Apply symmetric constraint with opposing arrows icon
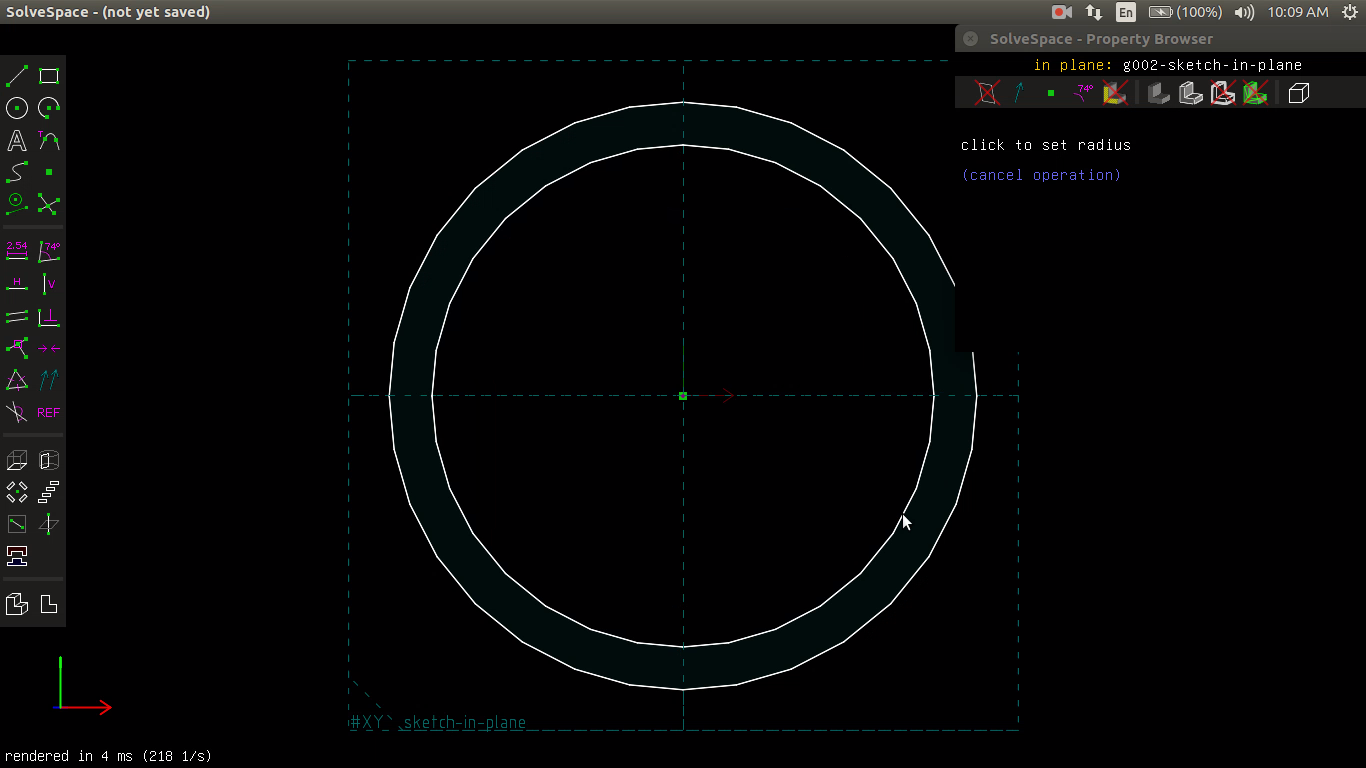 (x=49, y=348)
